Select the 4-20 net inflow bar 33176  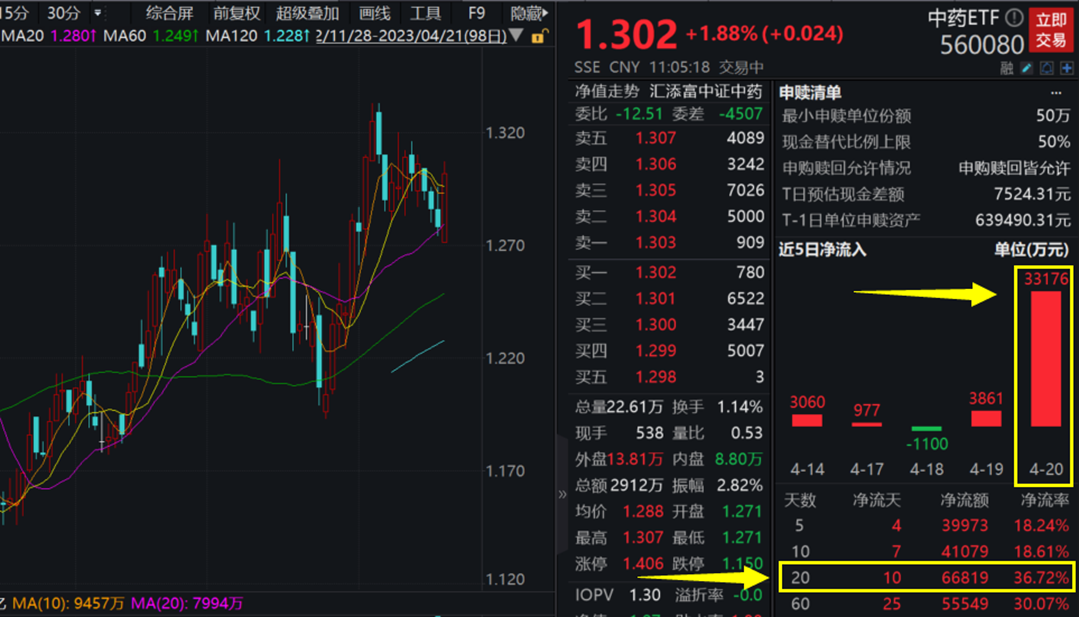[1046, 358]
